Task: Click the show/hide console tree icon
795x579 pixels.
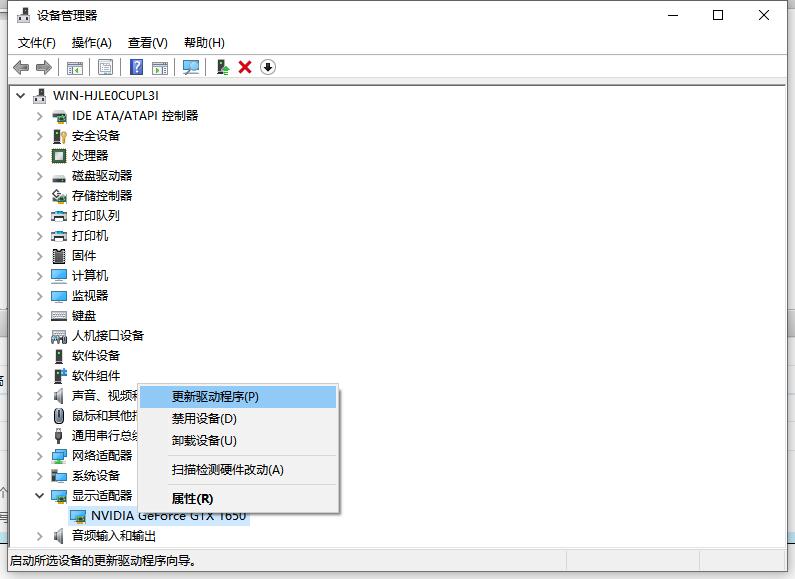Action: point(74,67)
